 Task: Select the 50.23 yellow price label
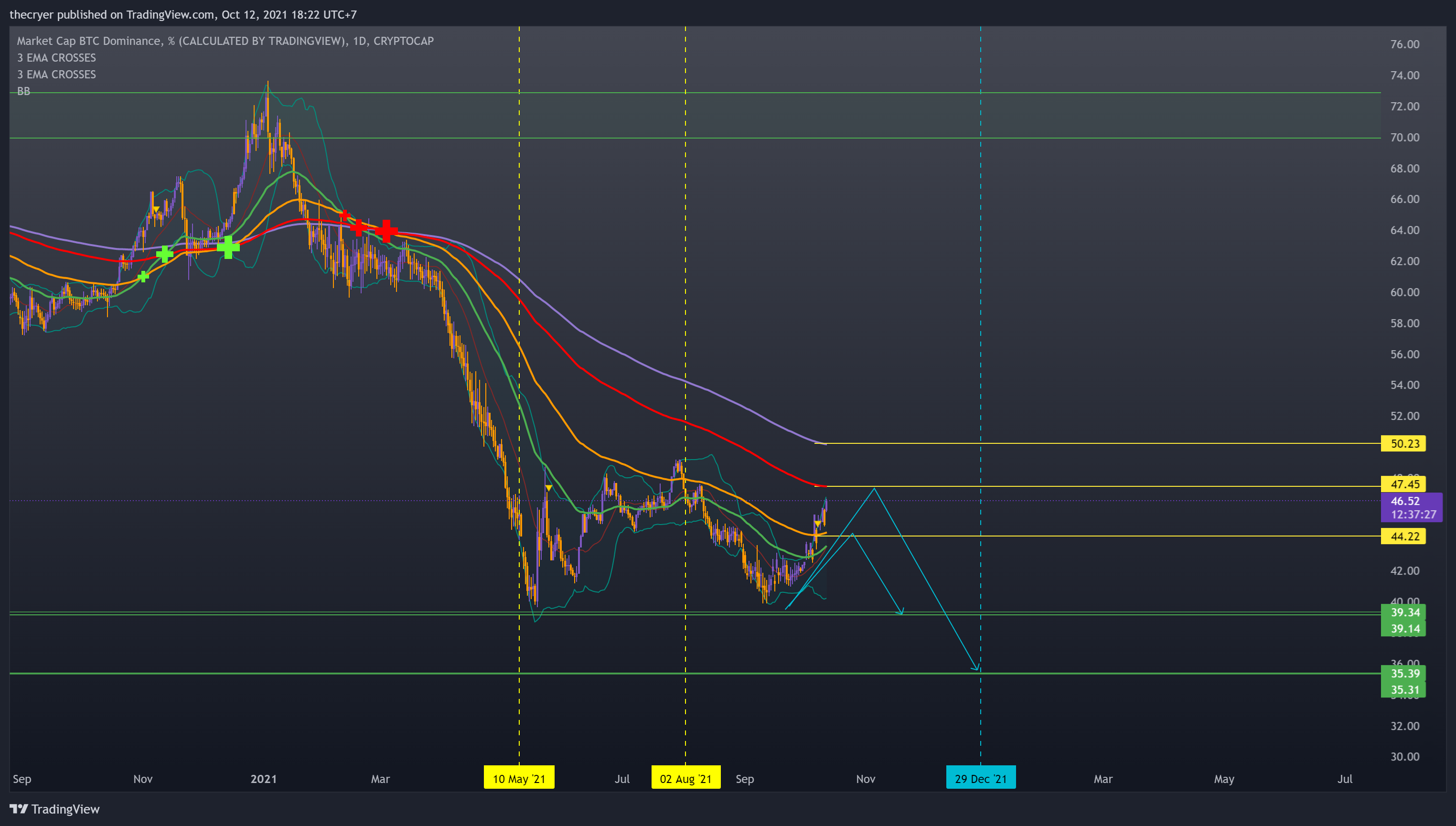point(1403,444)
